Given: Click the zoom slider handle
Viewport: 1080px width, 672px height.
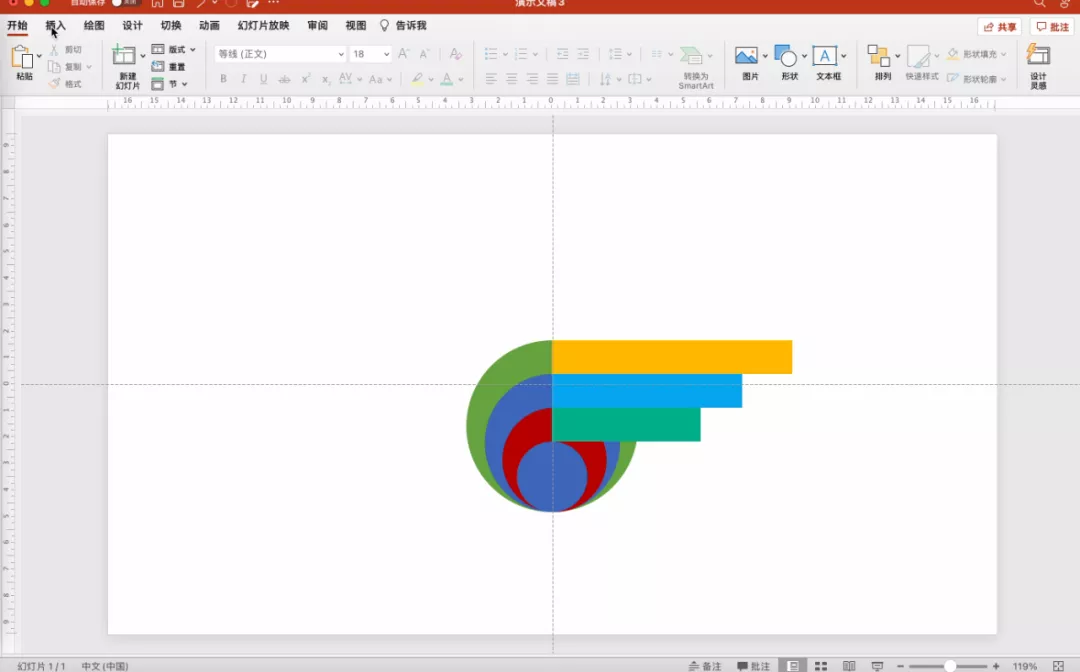Looking at the screenshot, I should [950, 666].
